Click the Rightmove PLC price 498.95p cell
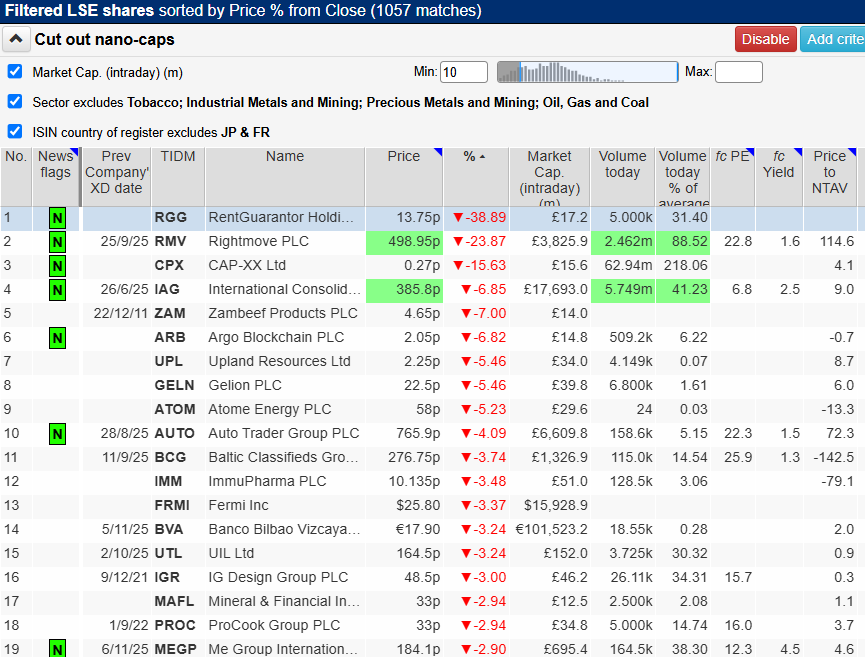Image resolution: width=865 pixels, height=657 pixels. (x=404, y=242)
